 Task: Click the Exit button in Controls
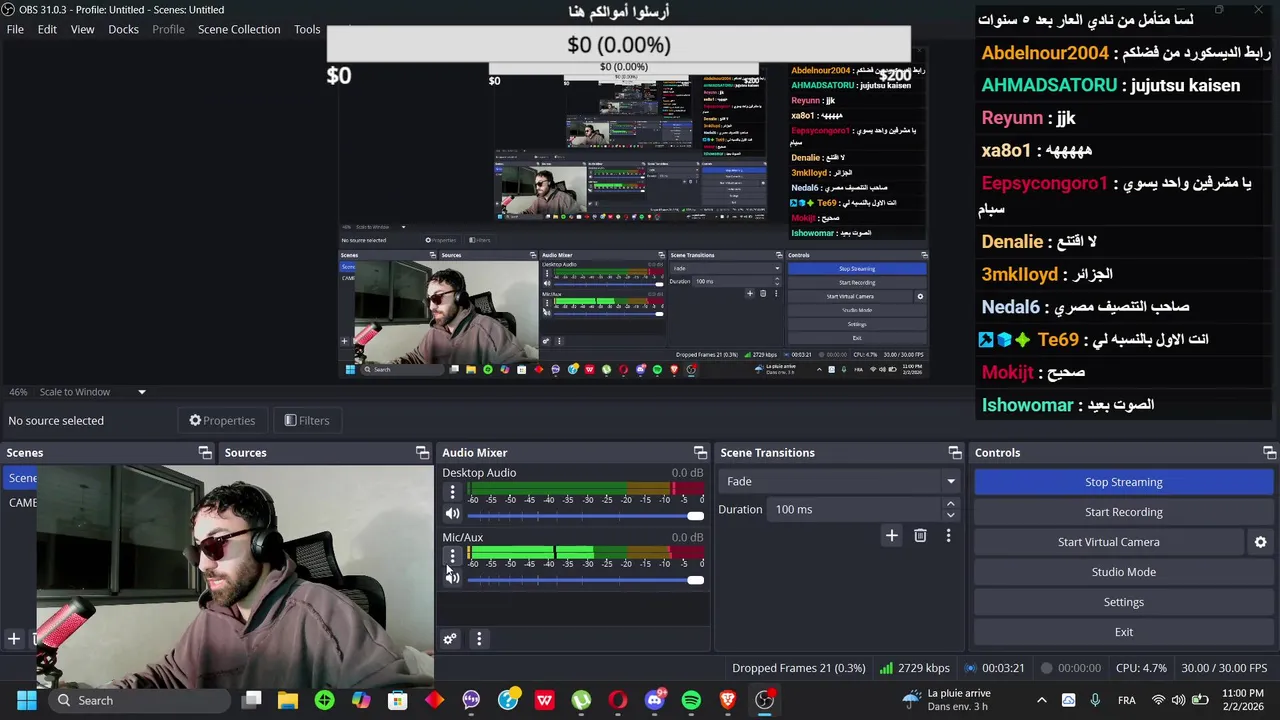[1123, 632]
